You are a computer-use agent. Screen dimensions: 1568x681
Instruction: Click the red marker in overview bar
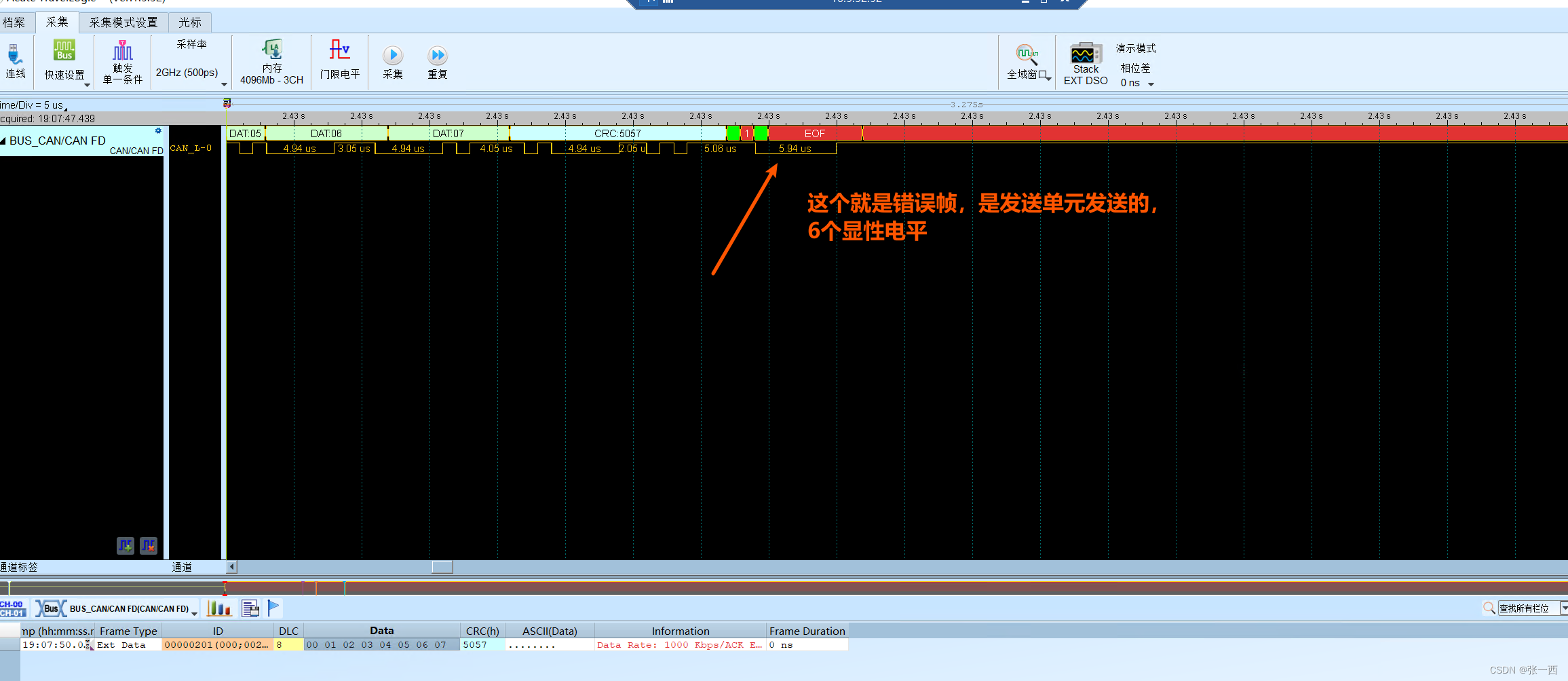(x=225, y=587)
